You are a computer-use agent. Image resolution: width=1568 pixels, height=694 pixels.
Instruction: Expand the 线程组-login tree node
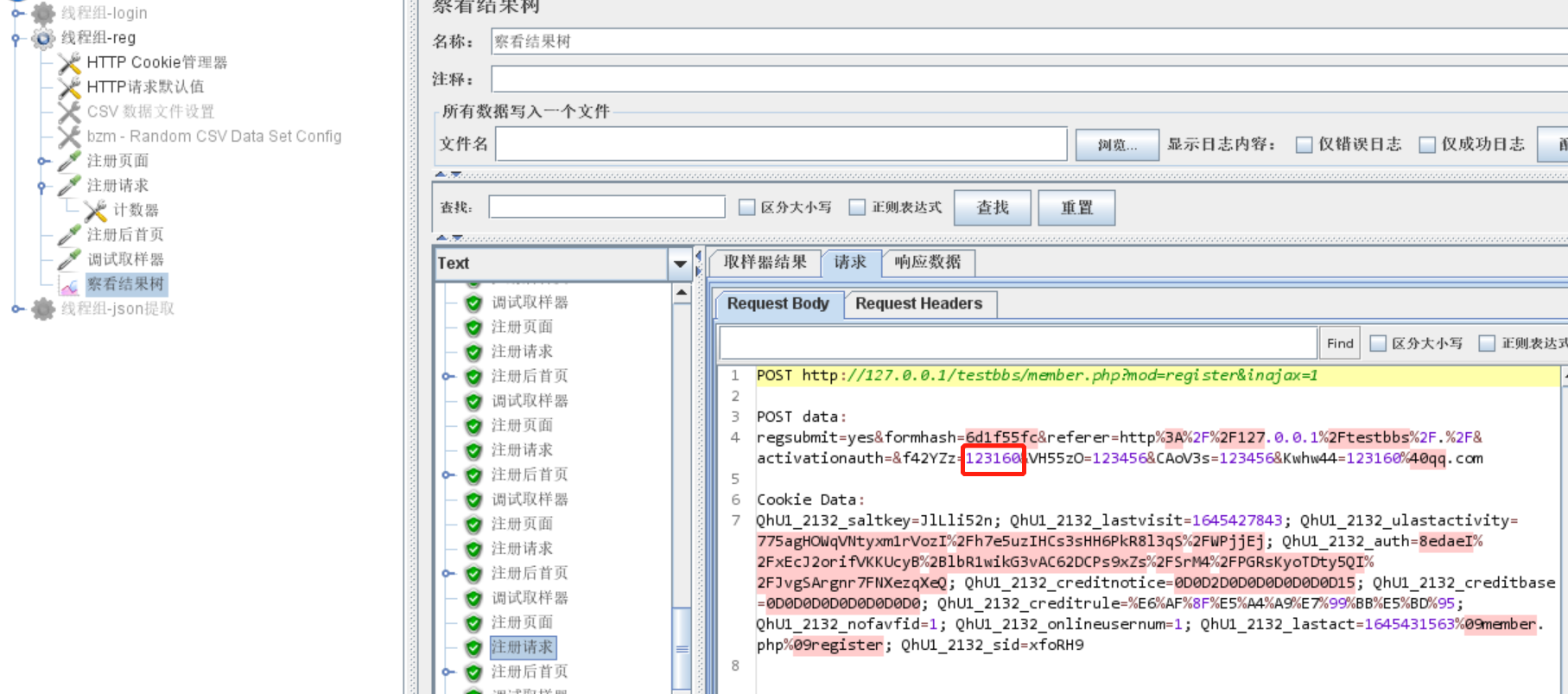tap(16, 13)
